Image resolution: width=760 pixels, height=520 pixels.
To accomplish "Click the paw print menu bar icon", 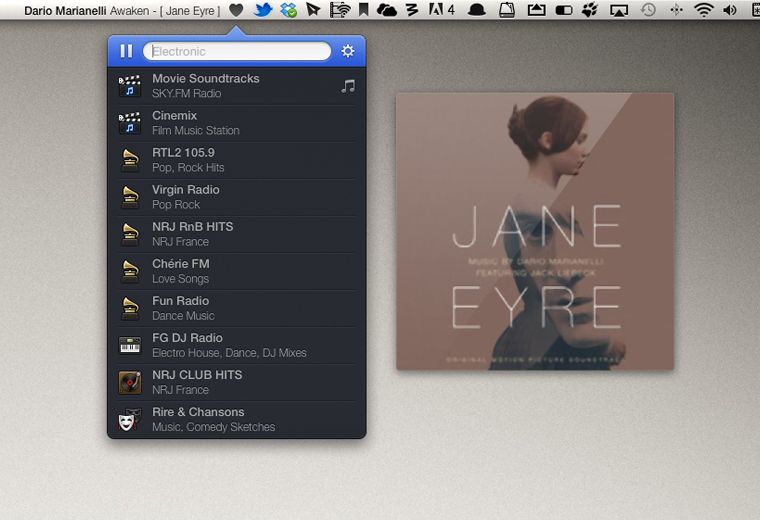I will coord(590,10).
